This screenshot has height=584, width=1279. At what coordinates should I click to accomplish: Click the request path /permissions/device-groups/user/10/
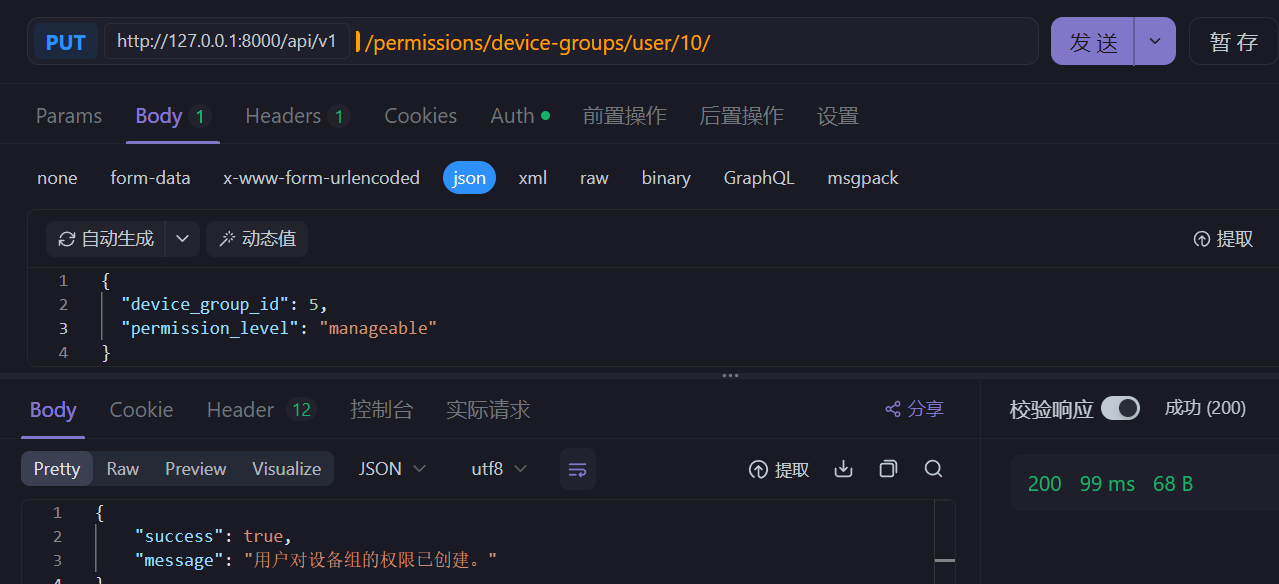coord(537,43)
